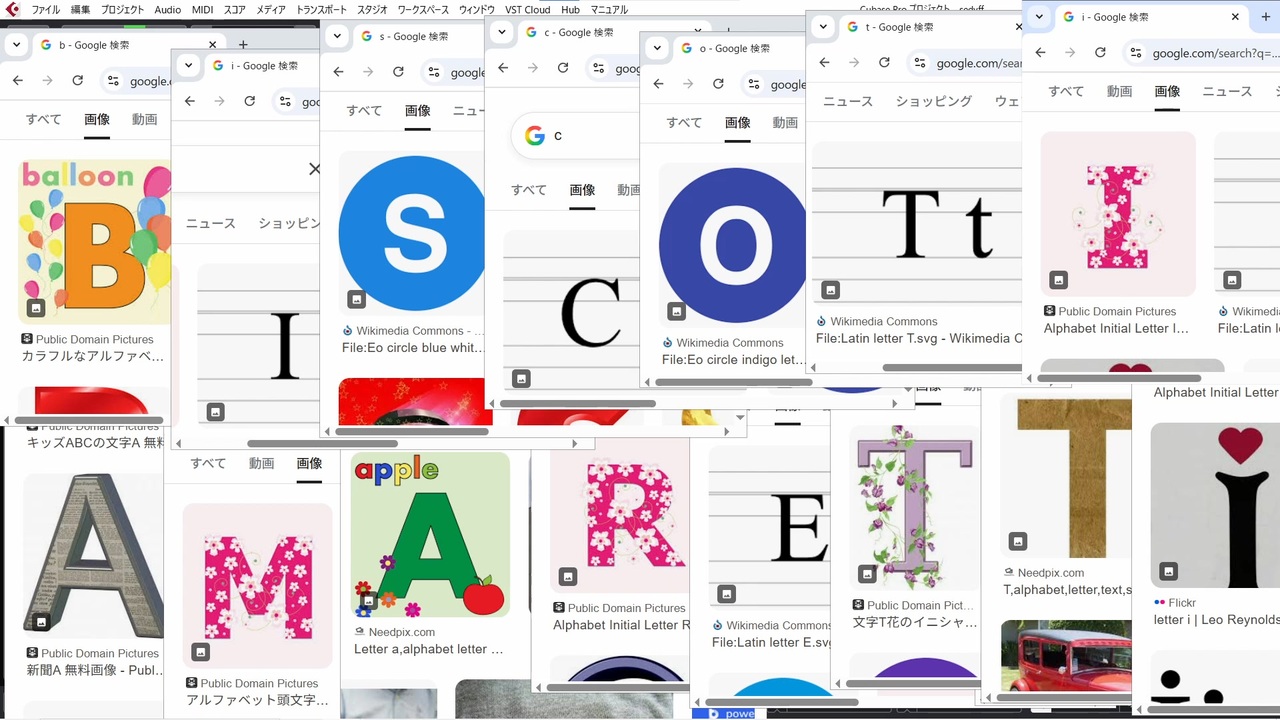Reload the "c - Google 検索" page
This screenshot has width=1280, height=720.
point(563,68)
